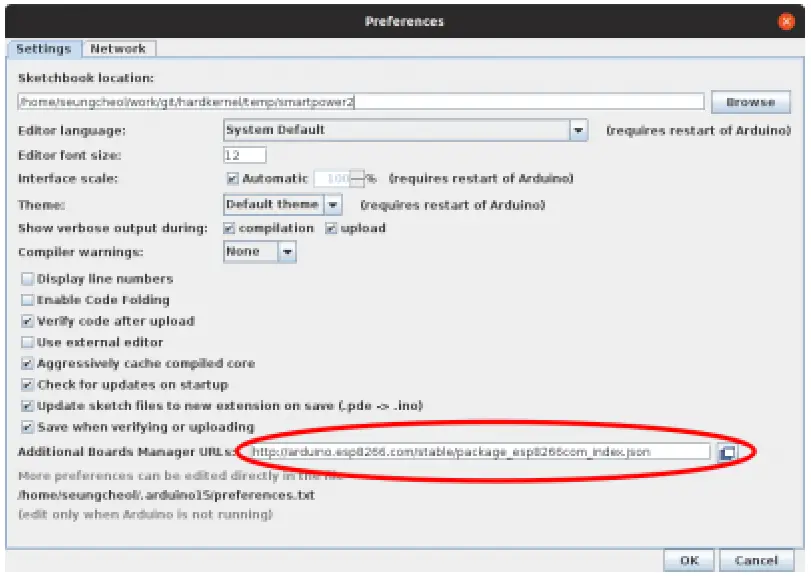Confirm preferences with OK button

689,560
